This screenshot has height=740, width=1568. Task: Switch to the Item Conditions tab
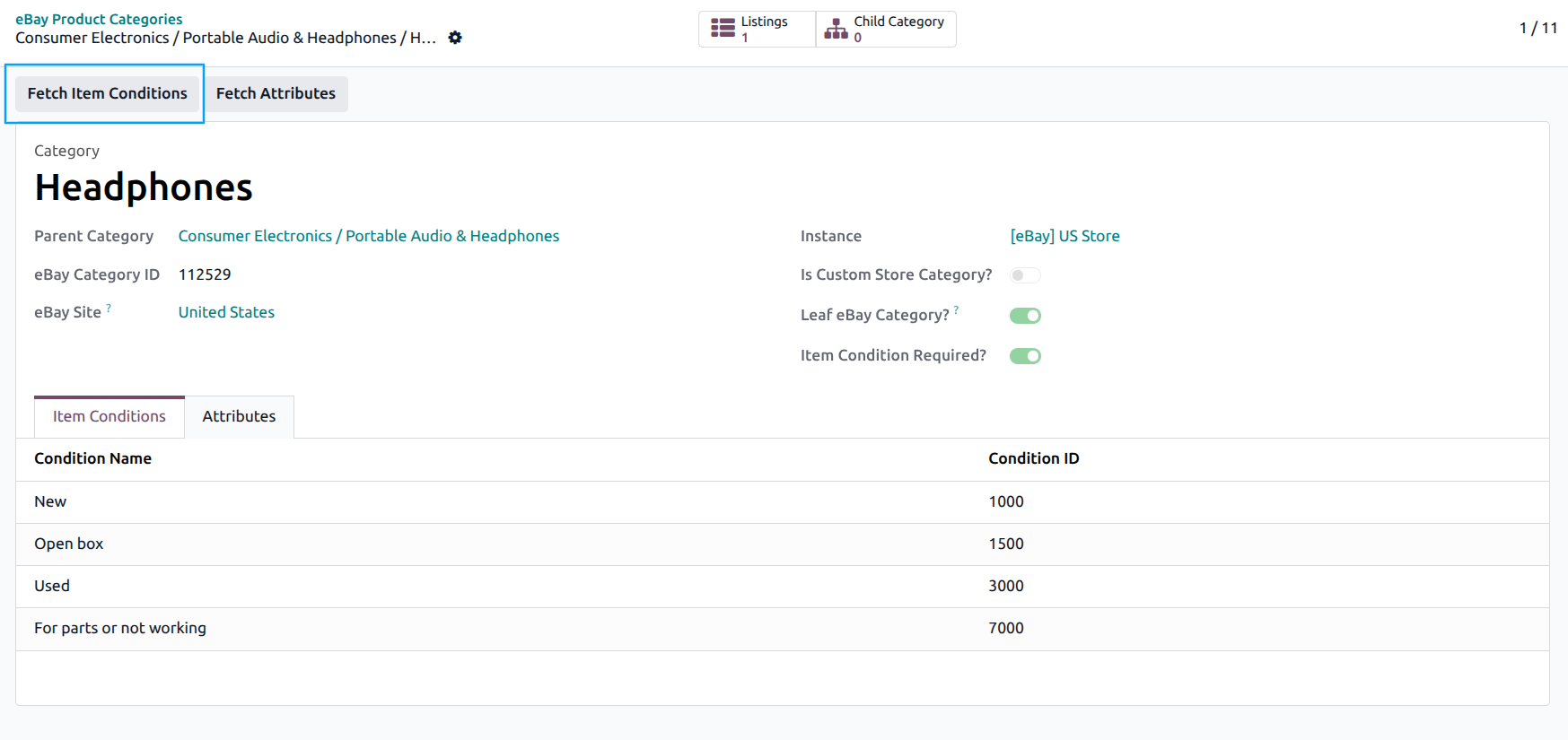(109, 416)
